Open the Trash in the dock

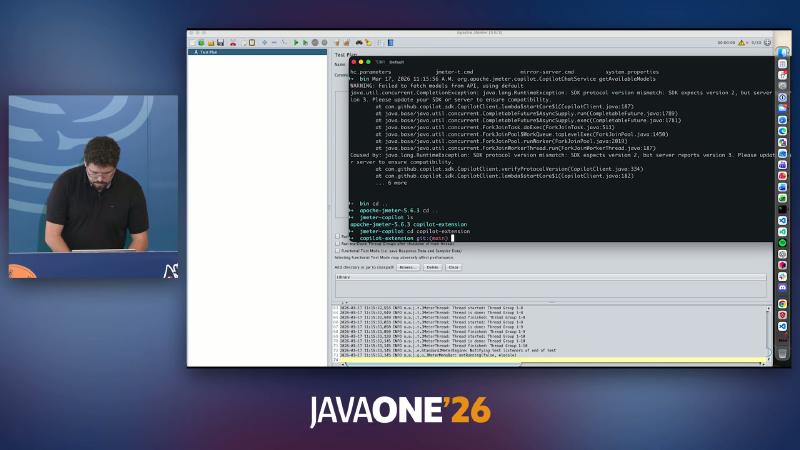coord(782,354)
